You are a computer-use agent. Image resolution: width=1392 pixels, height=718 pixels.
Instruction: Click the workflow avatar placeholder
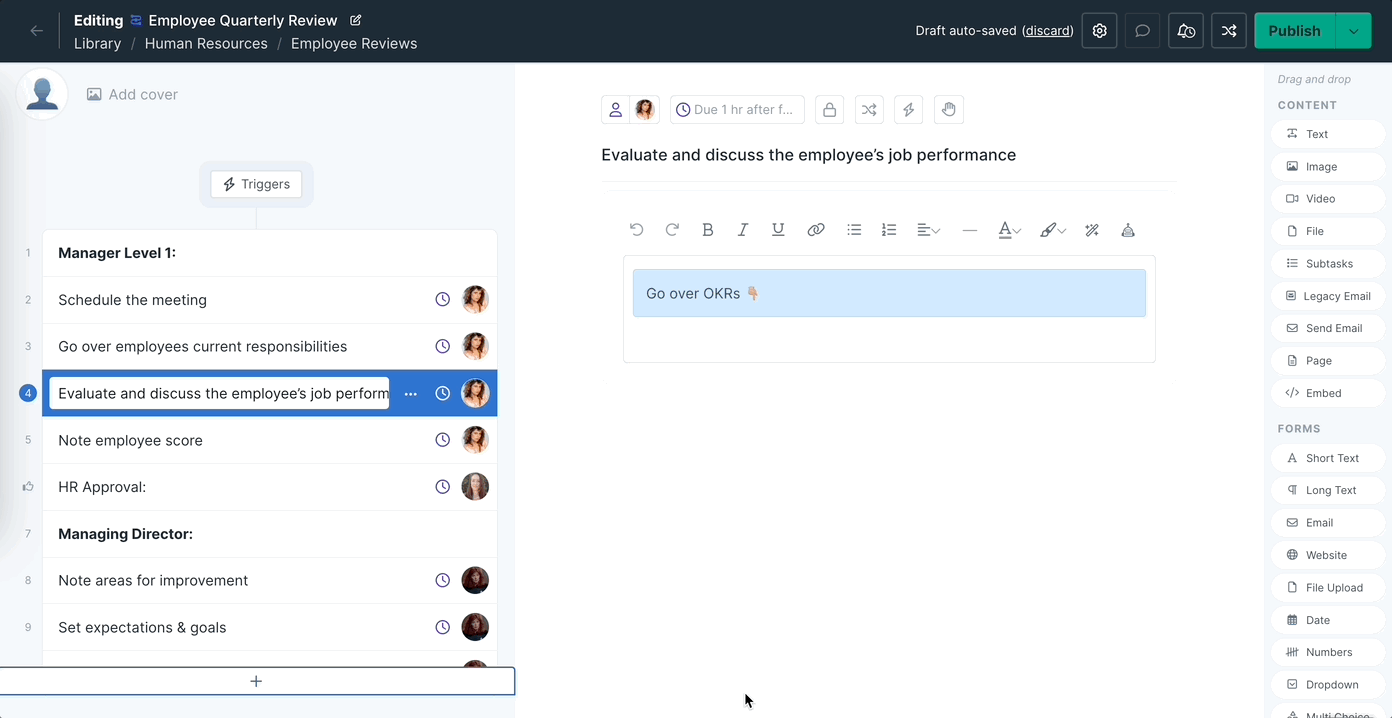(x=42, y=94)
